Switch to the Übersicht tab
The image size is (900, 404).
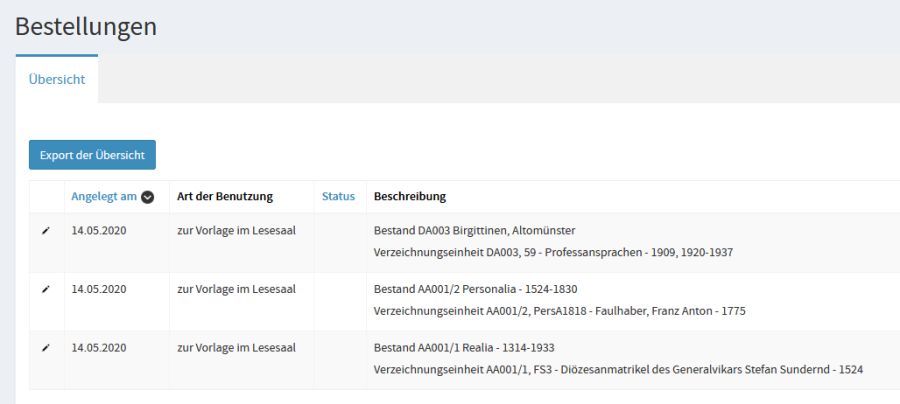tap(57, 79)
